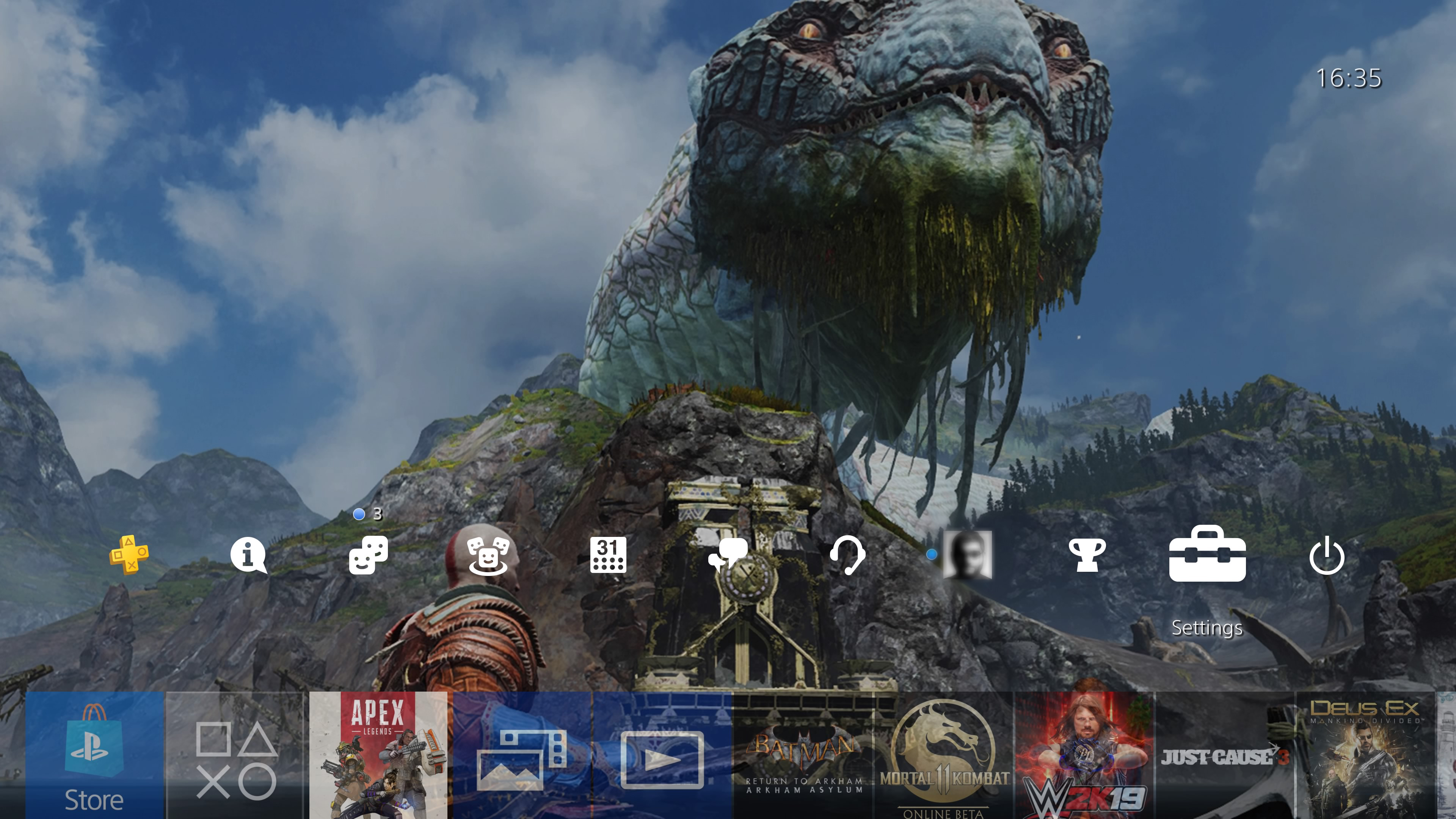Launch Apex Legends game tile
Viewport: 1456px width, 819px height.
[x=378, y=755]
